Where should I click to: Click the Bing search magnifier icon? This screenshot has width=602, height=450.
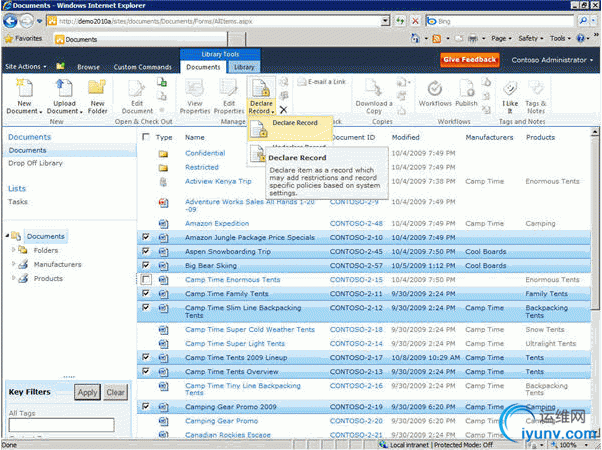(x=583, y=21)
